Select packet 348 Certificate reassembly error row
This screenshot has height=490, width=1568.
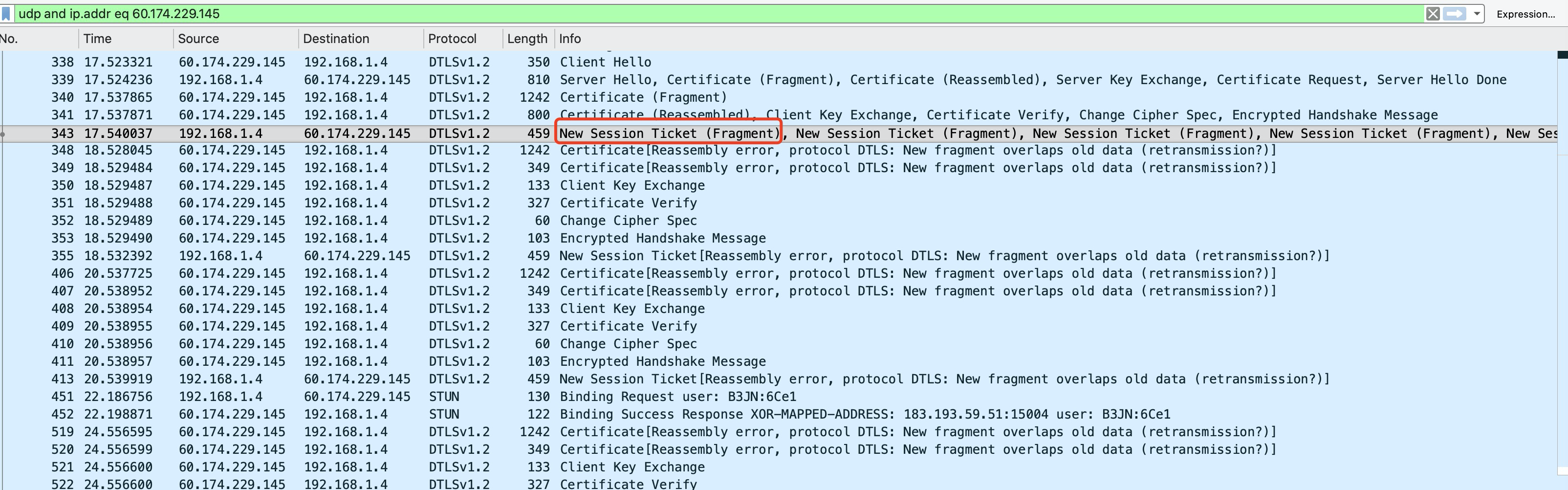pyautogui.click(x=779, y=150)
